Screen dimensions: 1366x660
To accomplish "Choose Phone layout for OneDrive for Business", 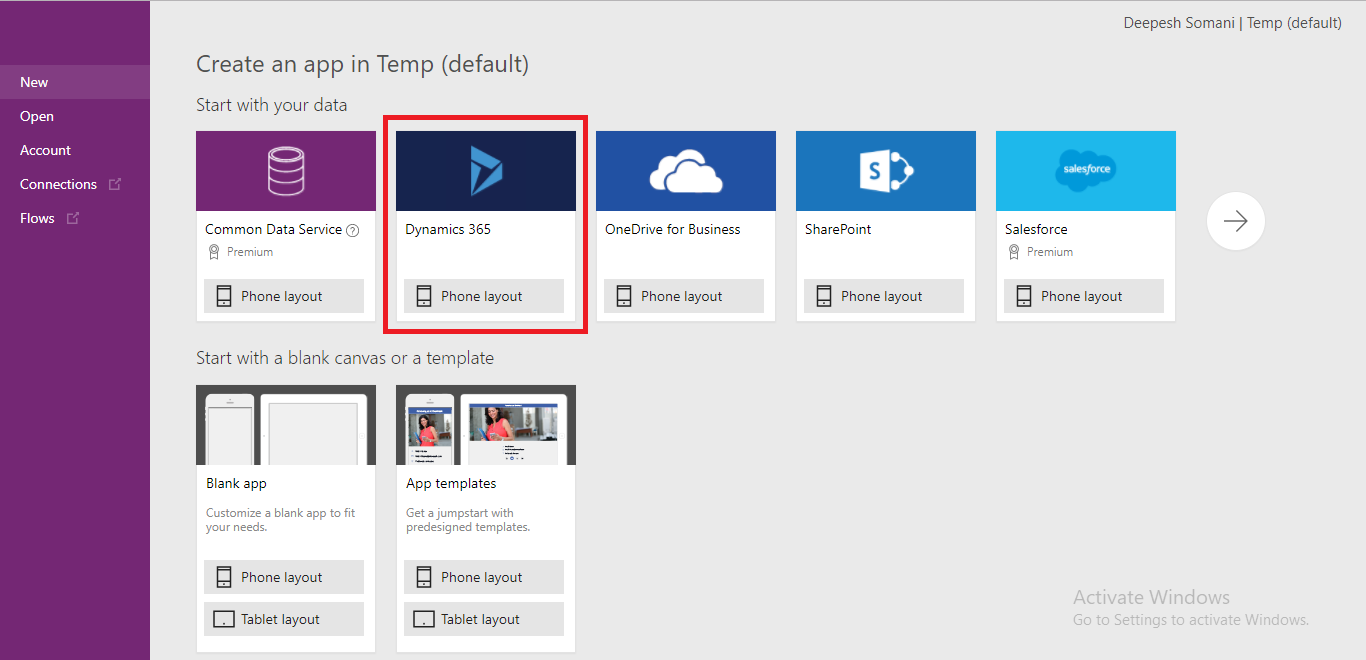I will tap(684, 296).
